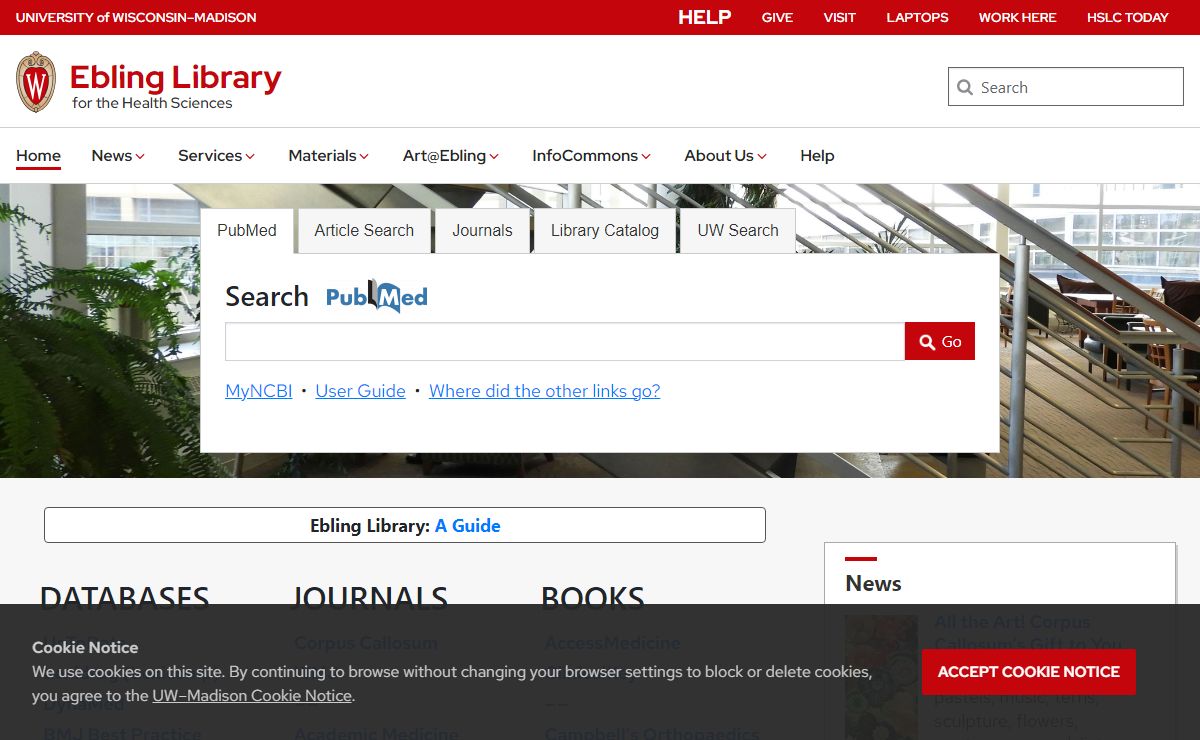Screen dimensions: 1200x740
Task: Select the PubMed search tab
Action: pyautogui.click(x=247, y=230)
